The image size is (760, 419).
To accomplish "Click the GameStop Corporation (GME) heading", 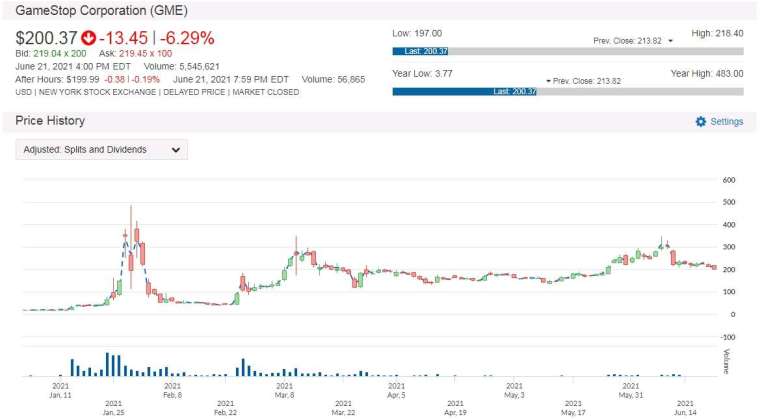I will [x=101, y=10].
